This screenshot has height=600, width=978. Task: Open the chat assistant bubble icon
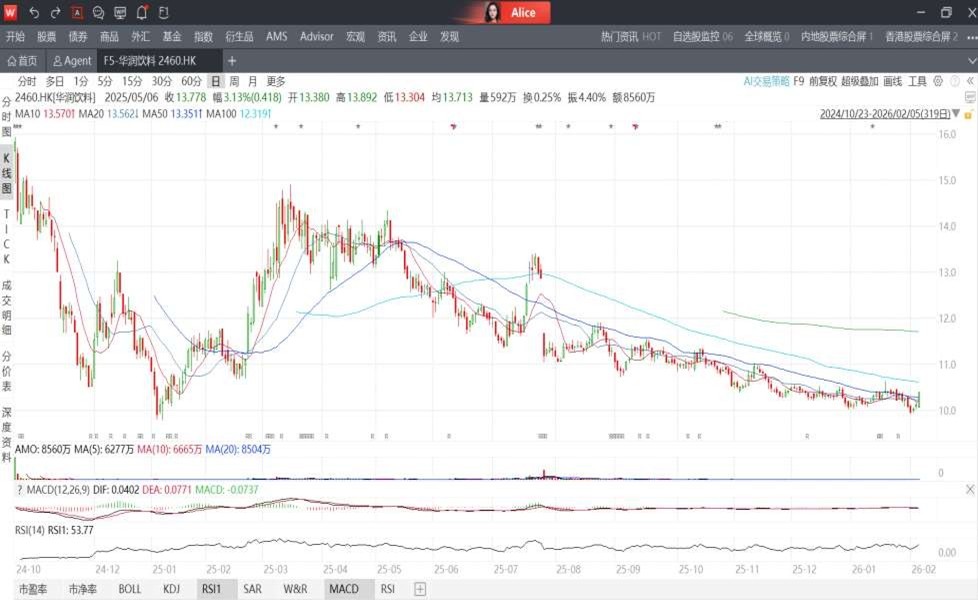point(98,12)
